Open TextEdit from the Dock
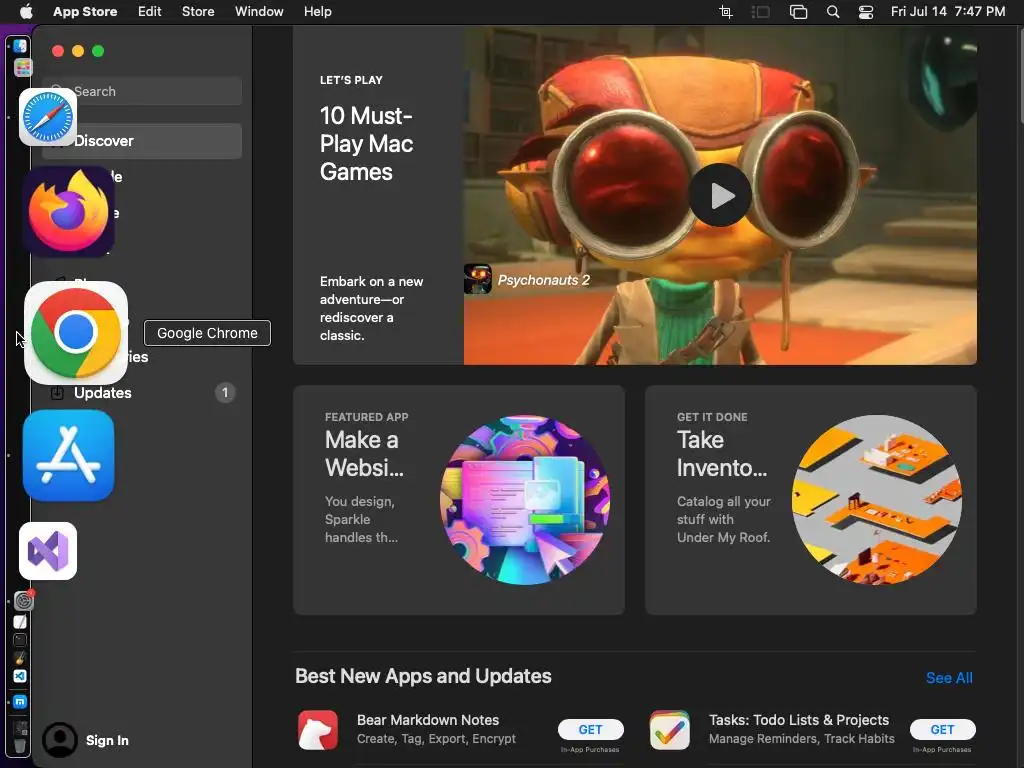The height and width of the screenshot is (768, 1024). pos(20,622)
